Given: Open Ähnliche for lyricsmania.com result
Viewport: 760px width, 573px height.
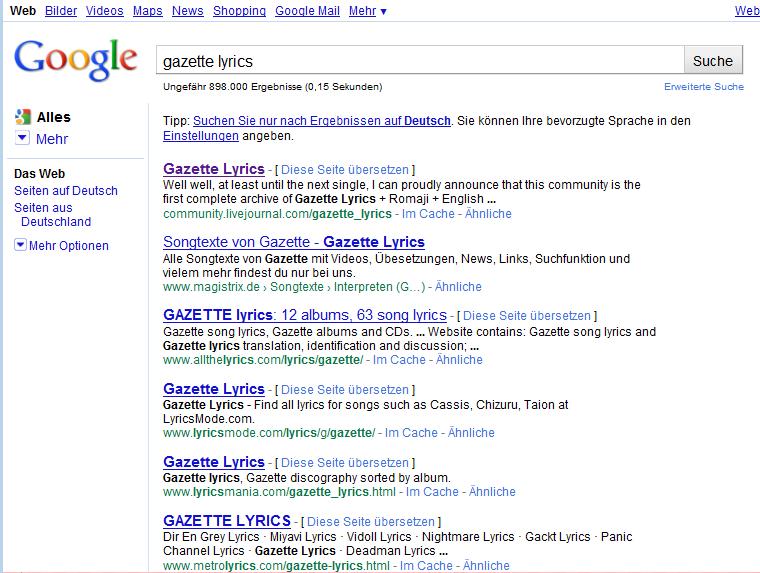Looking at the screenshot, I should coord(492,492).
